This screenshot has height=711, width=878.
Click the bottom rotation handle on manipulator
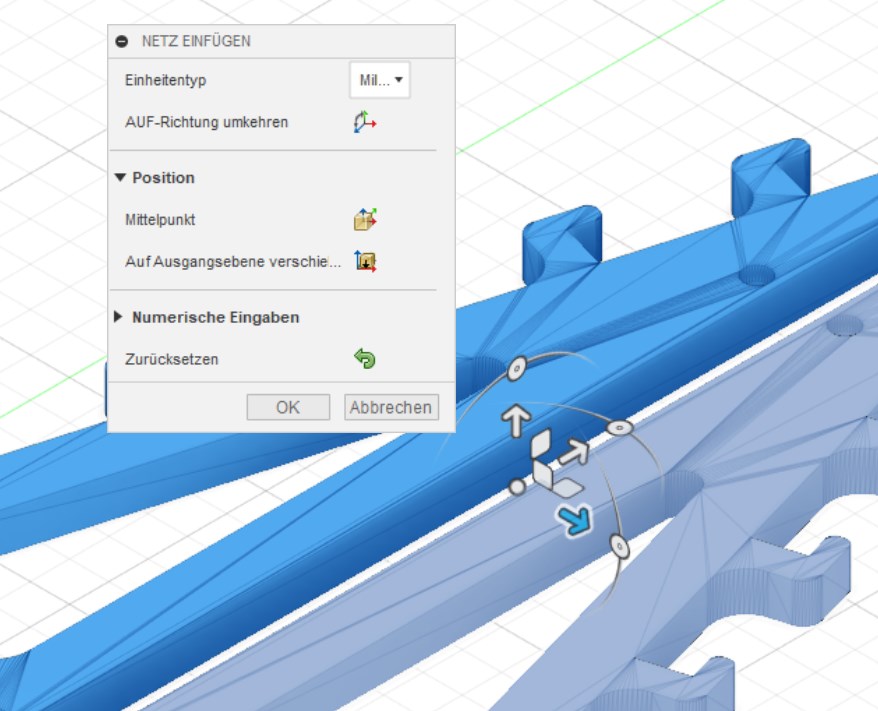[x=619, y=545]
